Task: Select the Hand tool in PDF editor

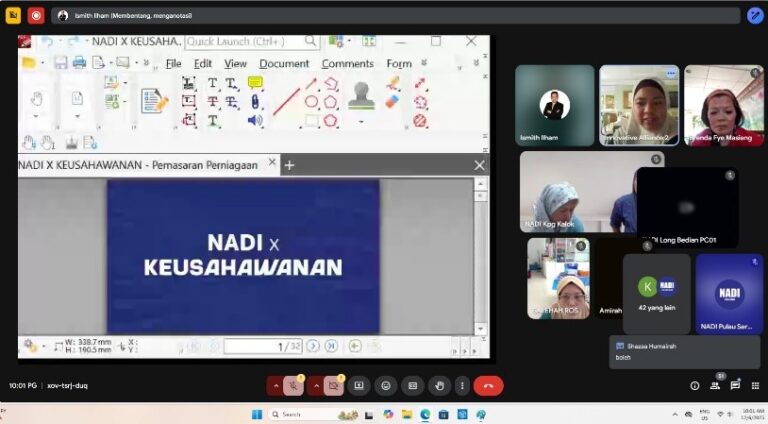Action: click(37, 99)
